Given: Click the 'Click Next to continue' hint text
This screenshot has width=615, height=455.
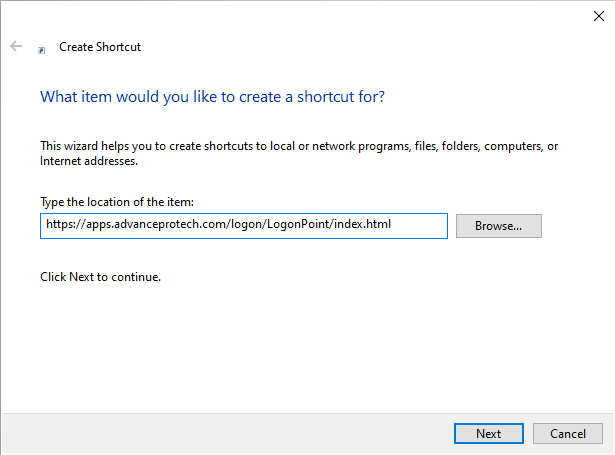Looking at the screenshot, I should point(100,277).
